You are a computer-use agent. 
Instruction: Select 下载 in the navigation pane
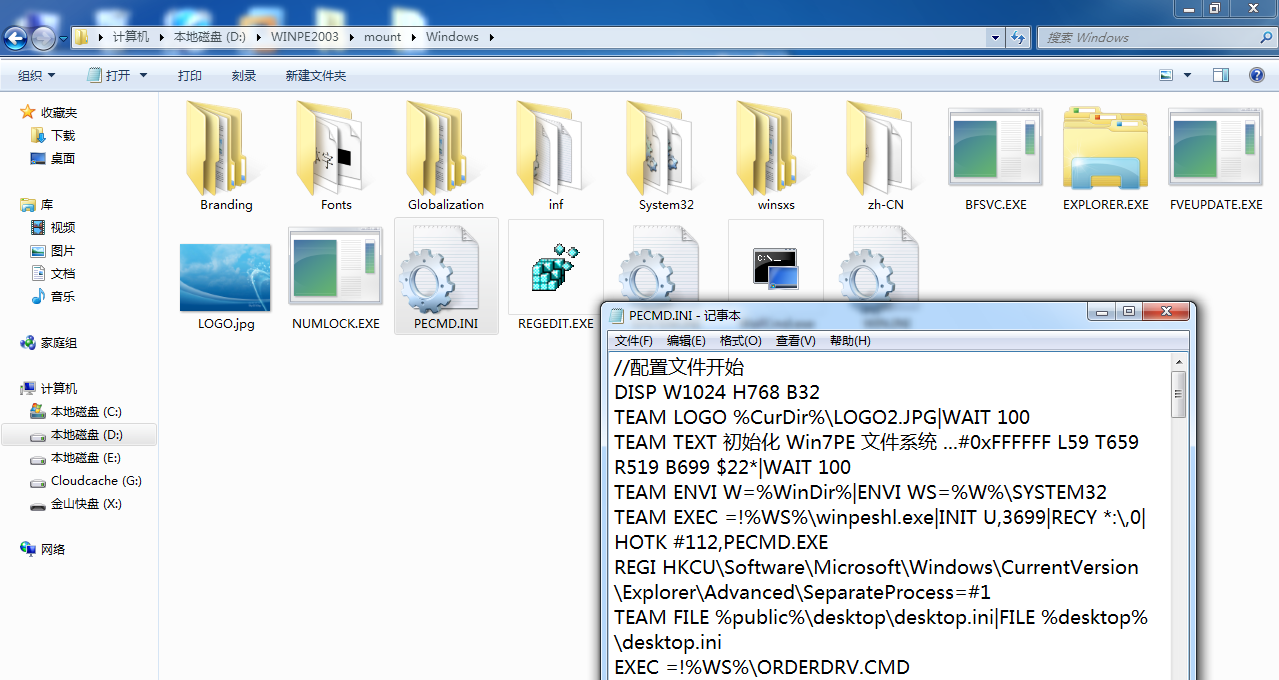coord(63,135)
